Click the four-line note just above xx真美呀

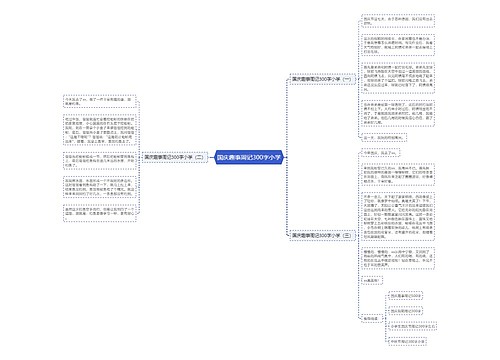[398, 258]
